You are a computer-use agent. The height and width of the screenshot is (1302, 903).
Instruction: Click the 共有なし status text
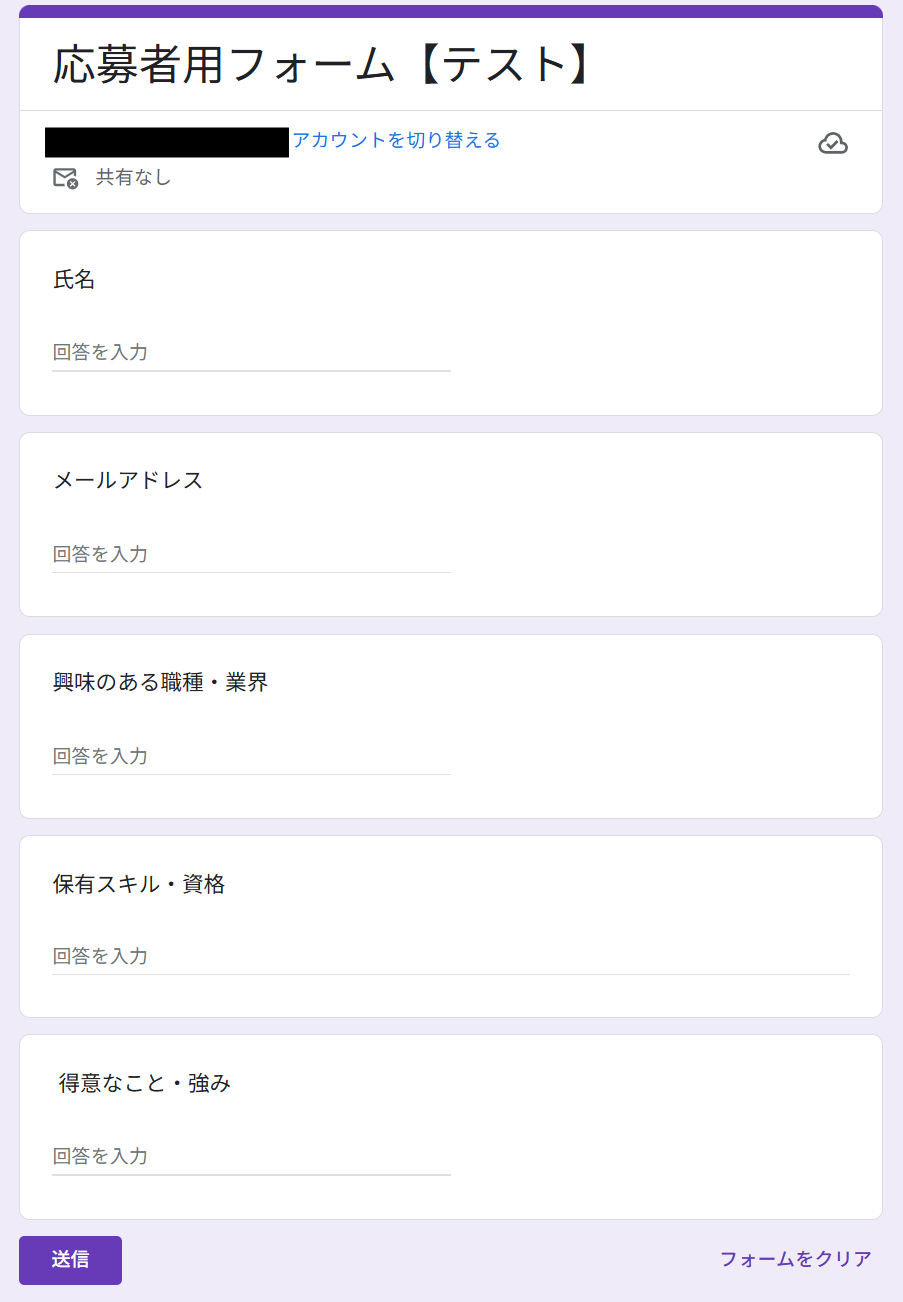pyautogui.click(x=133, y=178)
